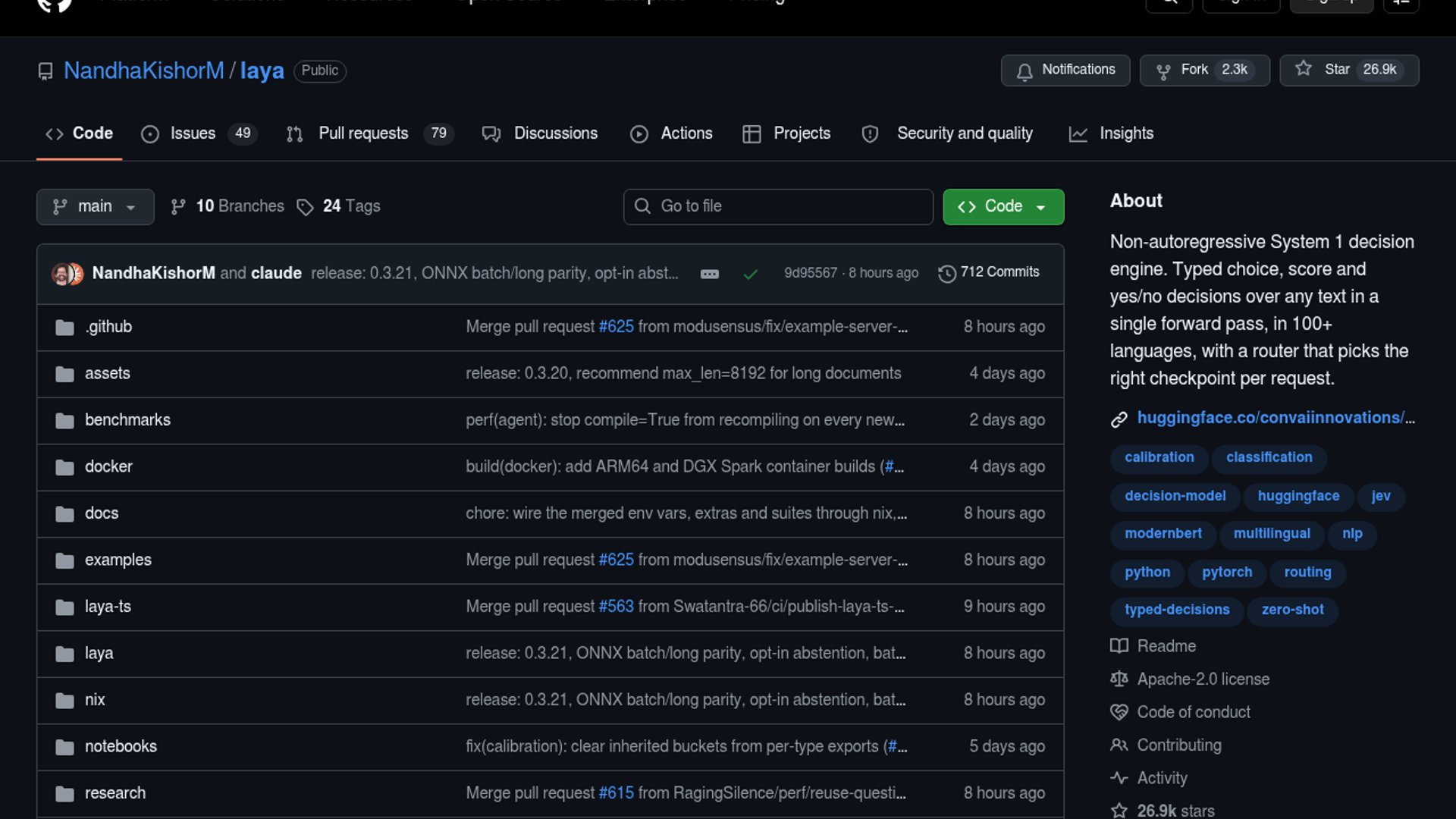
Task: Click the Notifications bell button
Action: (x=1065, y=71)
